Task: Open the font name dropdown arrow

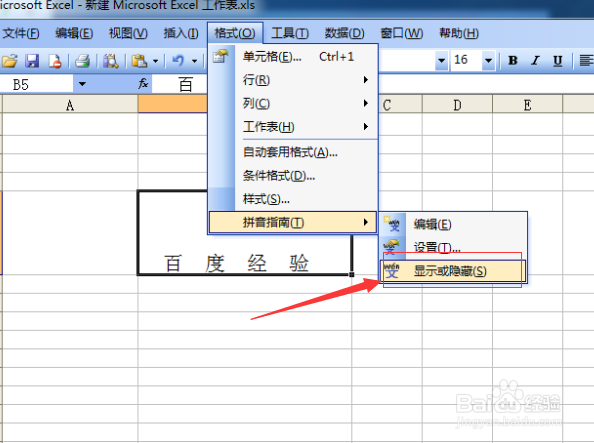Action: coord(441,60)
